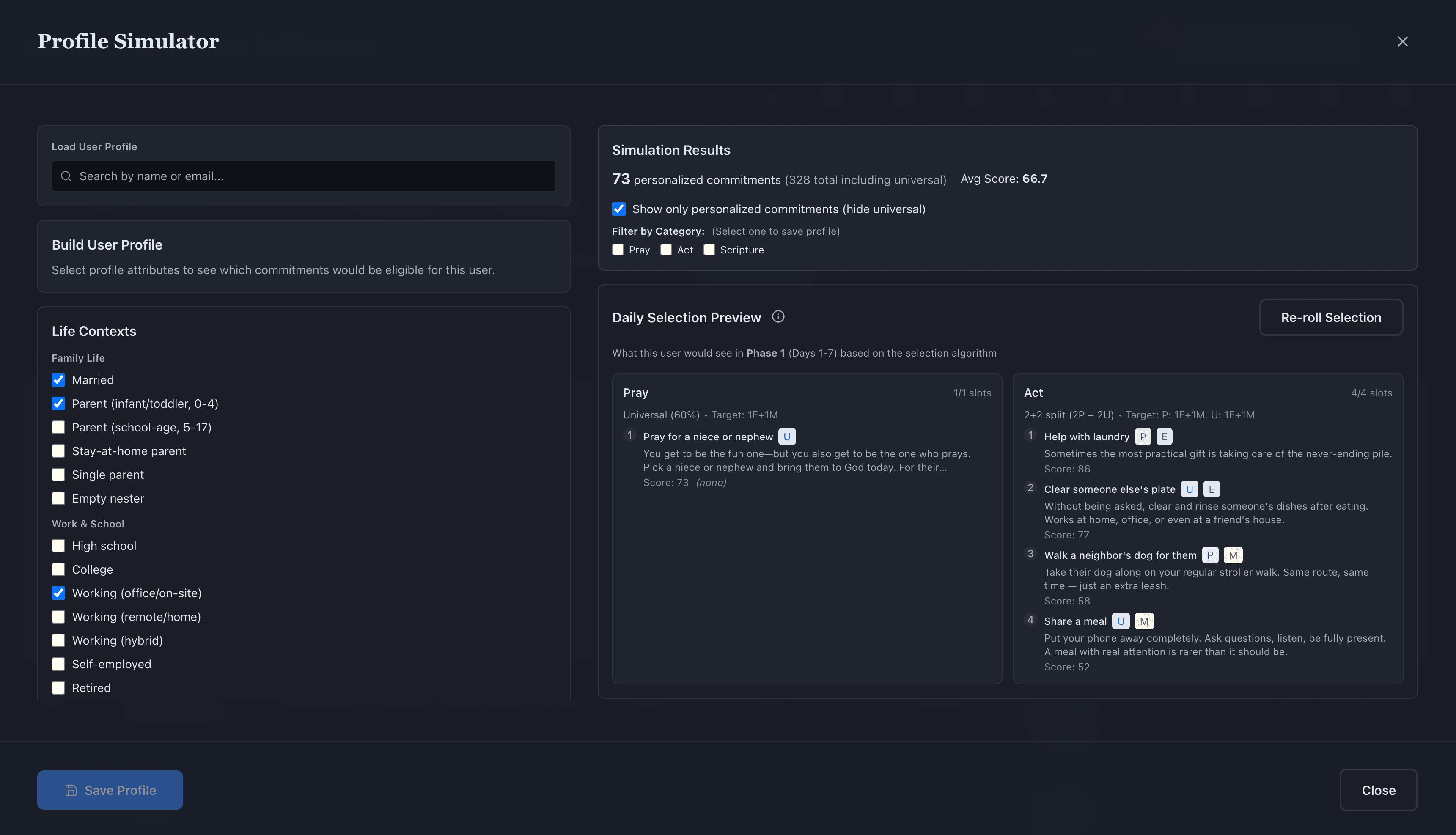Click the E badge on Clear someone else's plate

tap(1211, 489)
